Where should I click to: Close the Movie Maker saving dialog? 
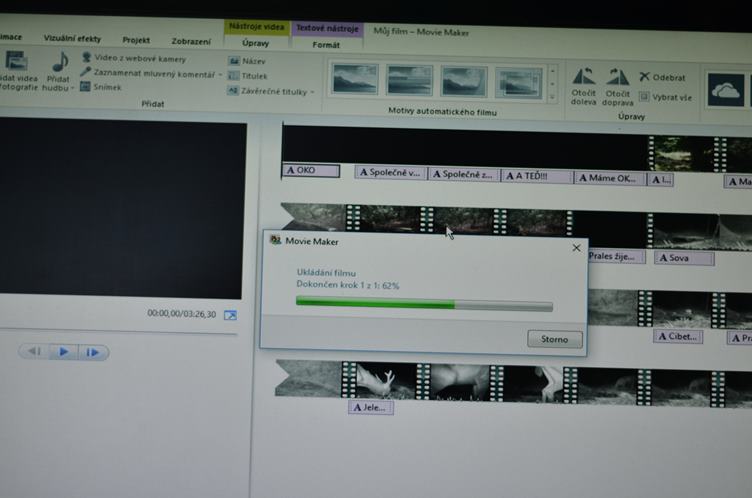[576, 248]
